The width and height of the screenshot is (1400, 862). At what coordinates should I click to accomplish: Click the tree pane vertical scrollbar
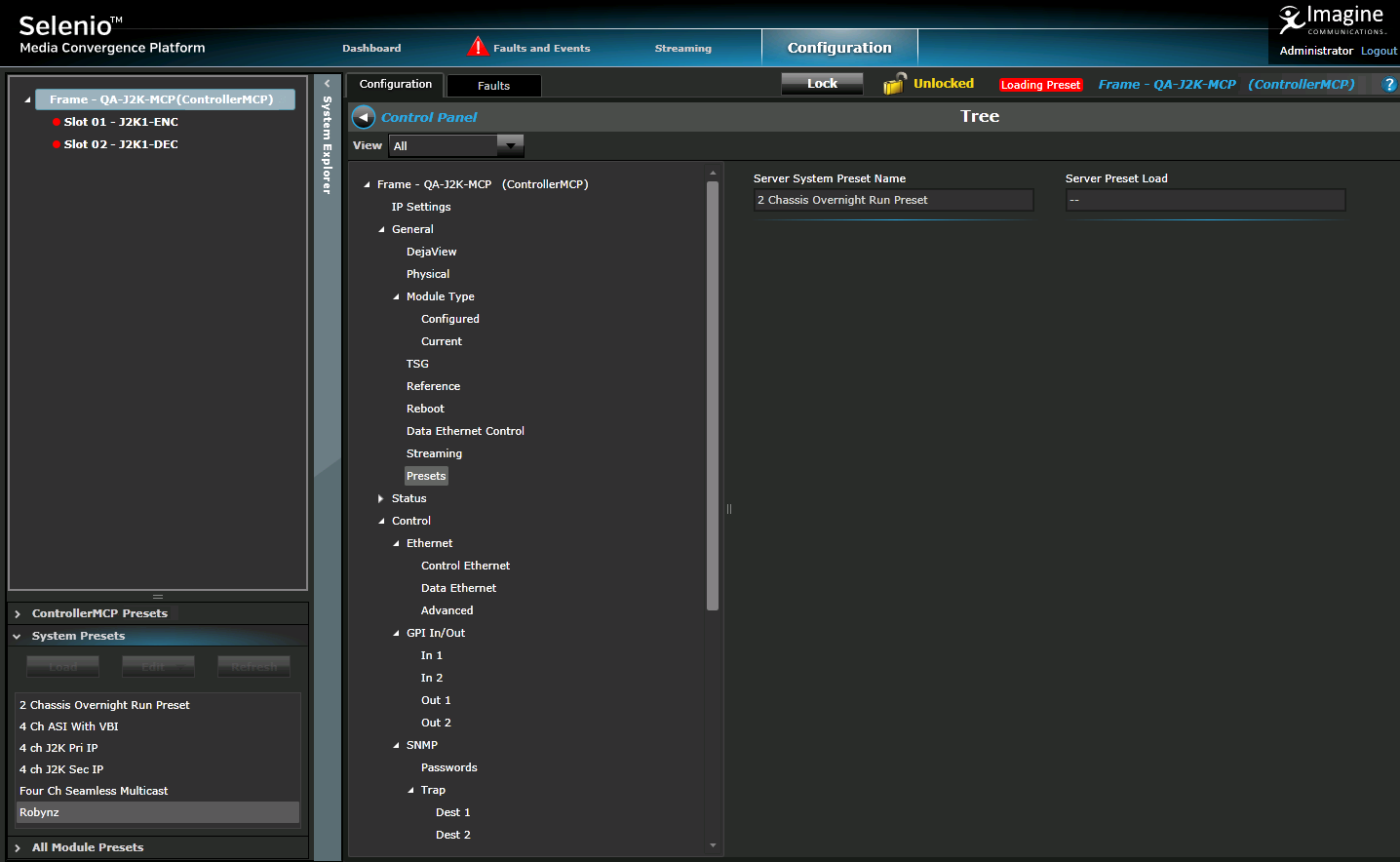(x=713, y=395)
